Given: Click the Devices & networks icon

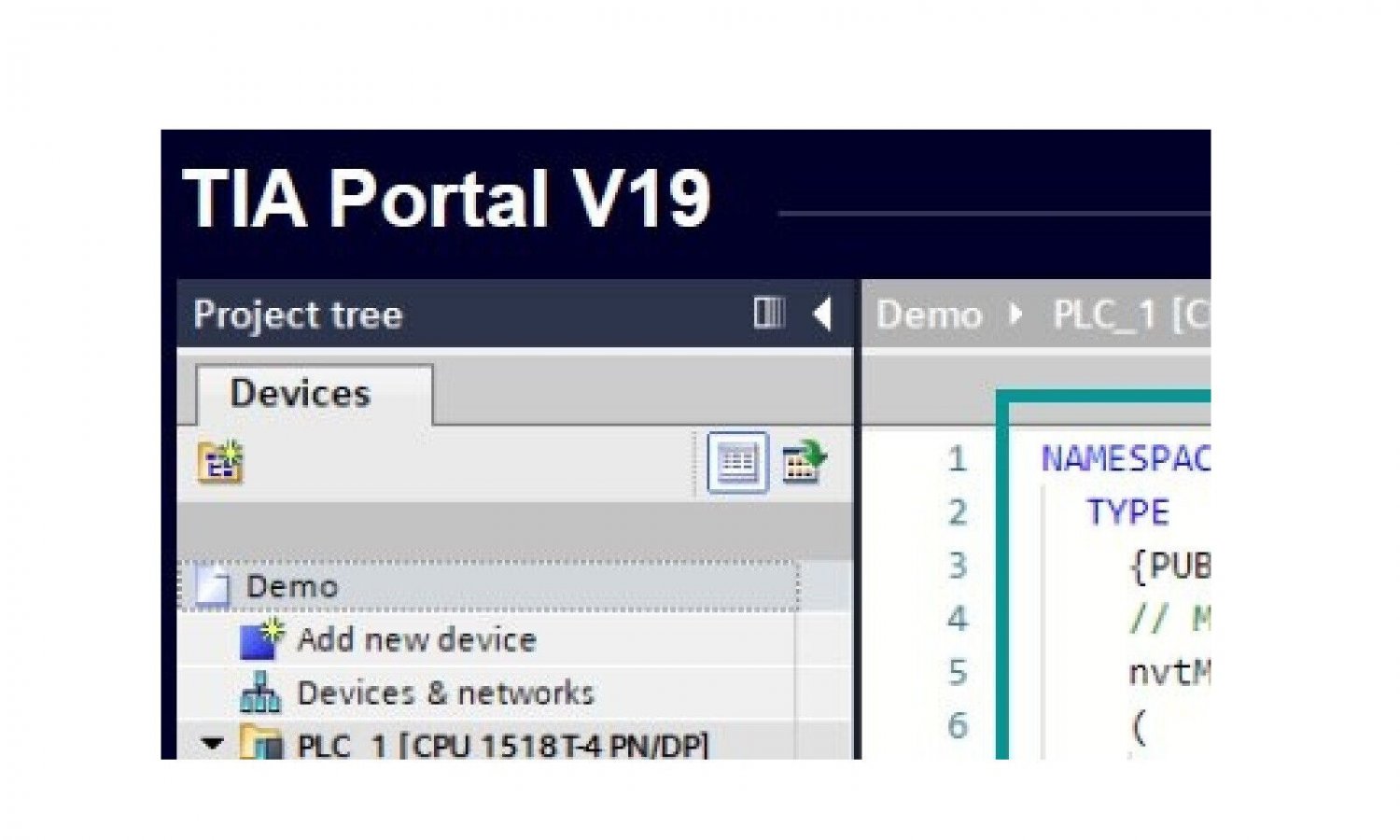Looking at the screenshot, I should pyautogui.click(x=260, y=693).
